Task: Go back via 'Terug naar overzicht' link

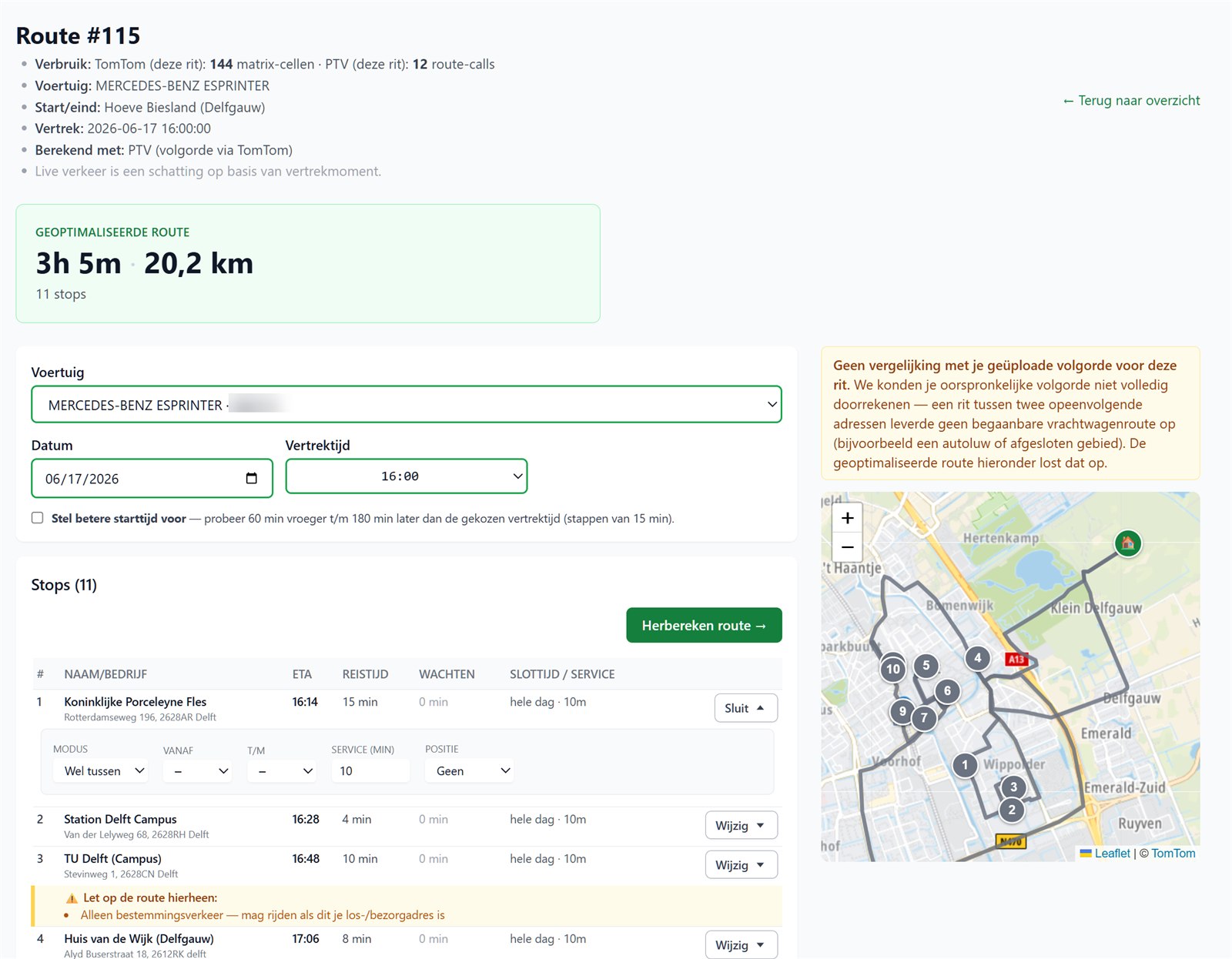Action: coord(1131,100)
